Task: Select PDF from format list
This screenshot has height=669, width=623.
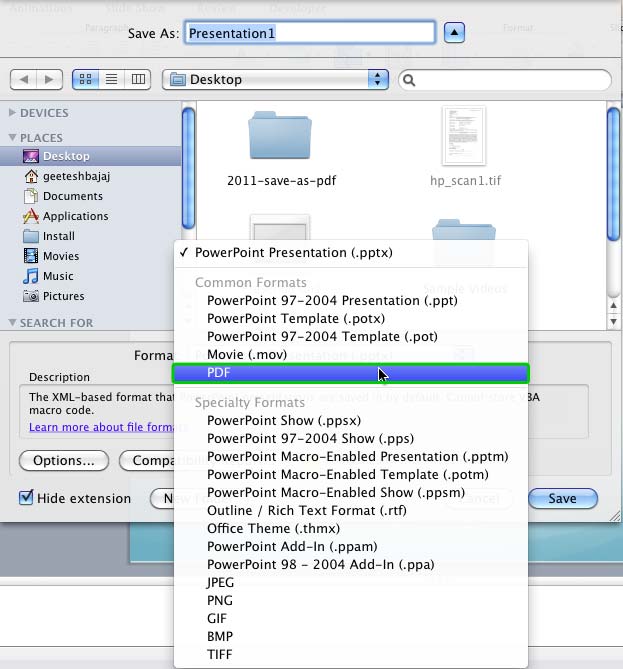Action: click(x=351, y=373)
